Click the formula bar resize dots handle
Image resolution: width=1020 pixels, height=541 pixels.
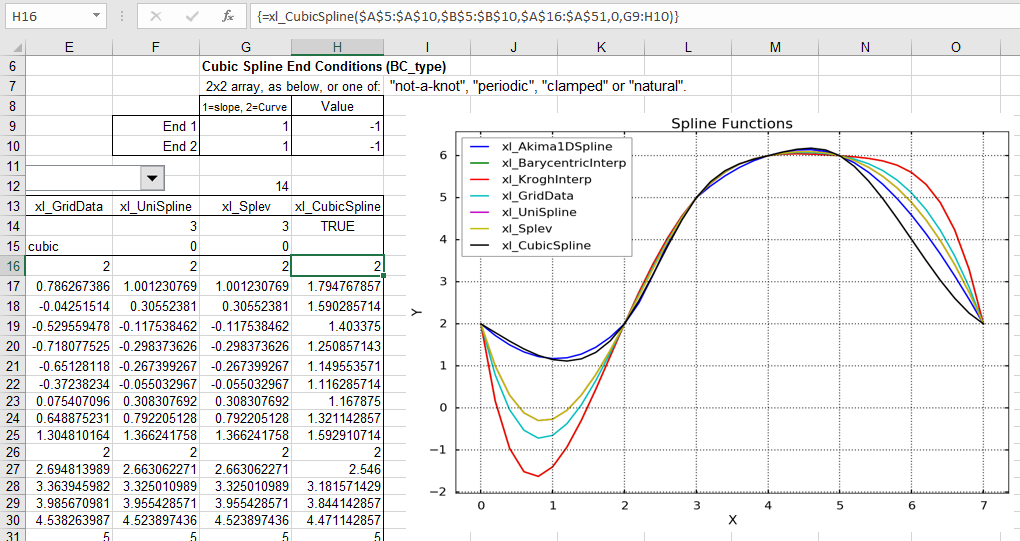pyautogui.click(x=121, y=16)
